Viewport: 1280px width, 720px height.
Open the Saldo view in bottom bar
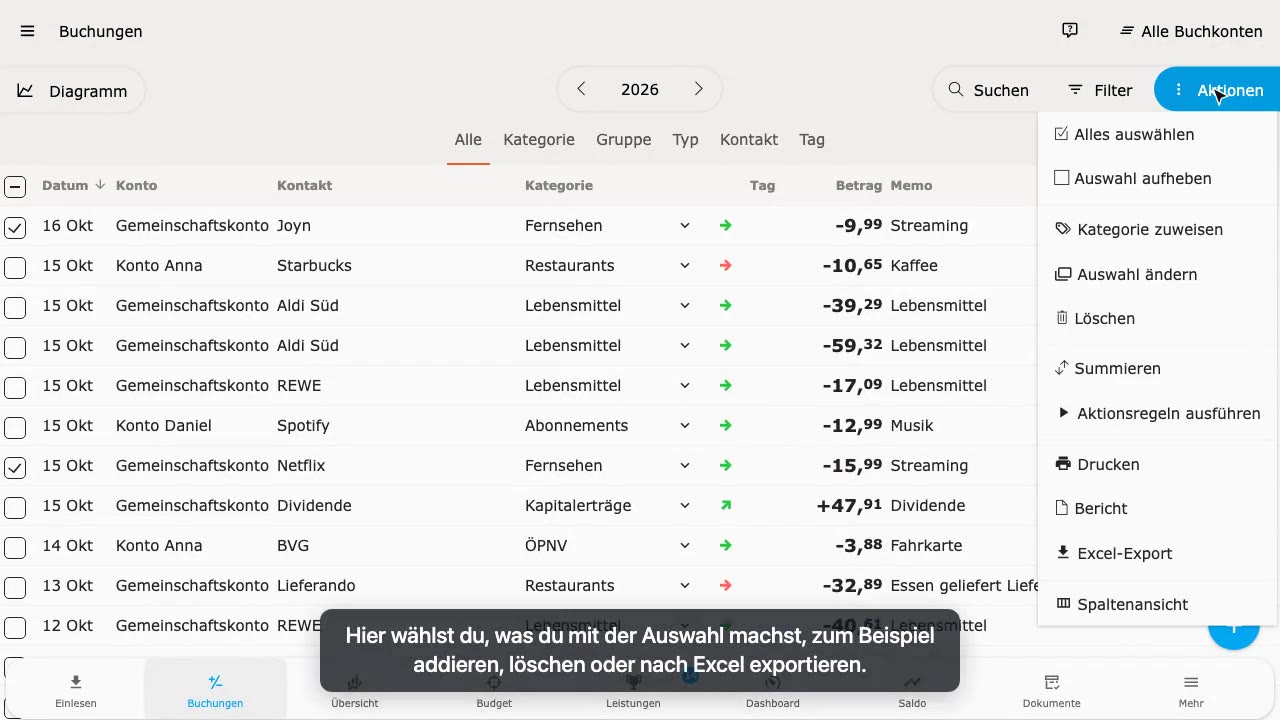(912, 690)
